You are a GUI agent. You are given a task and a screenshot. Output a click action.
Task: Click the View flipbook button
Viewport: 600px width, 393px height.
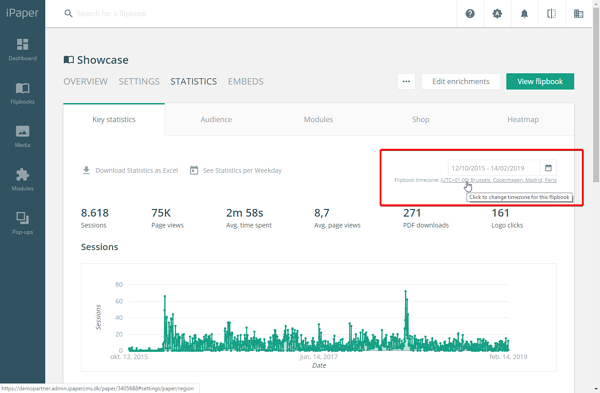pos(540,82)
